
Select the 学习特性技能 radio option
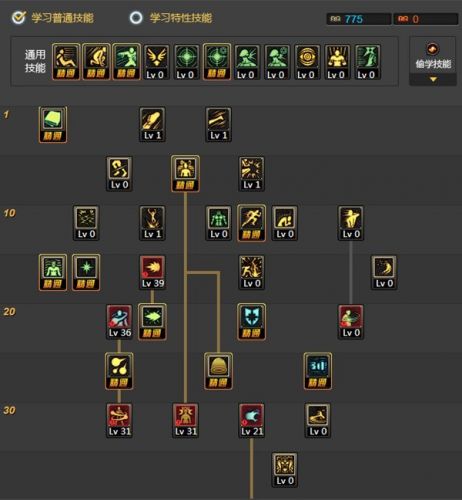pos(171,18)
